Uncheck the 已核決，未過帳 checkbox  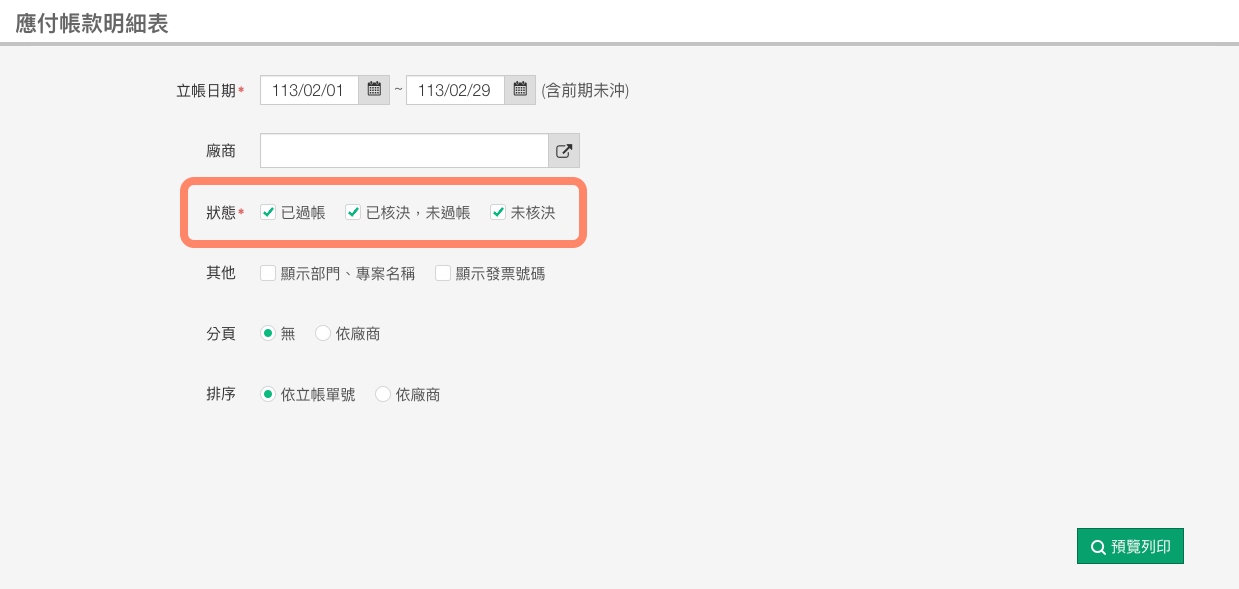(x=353, y=212)
